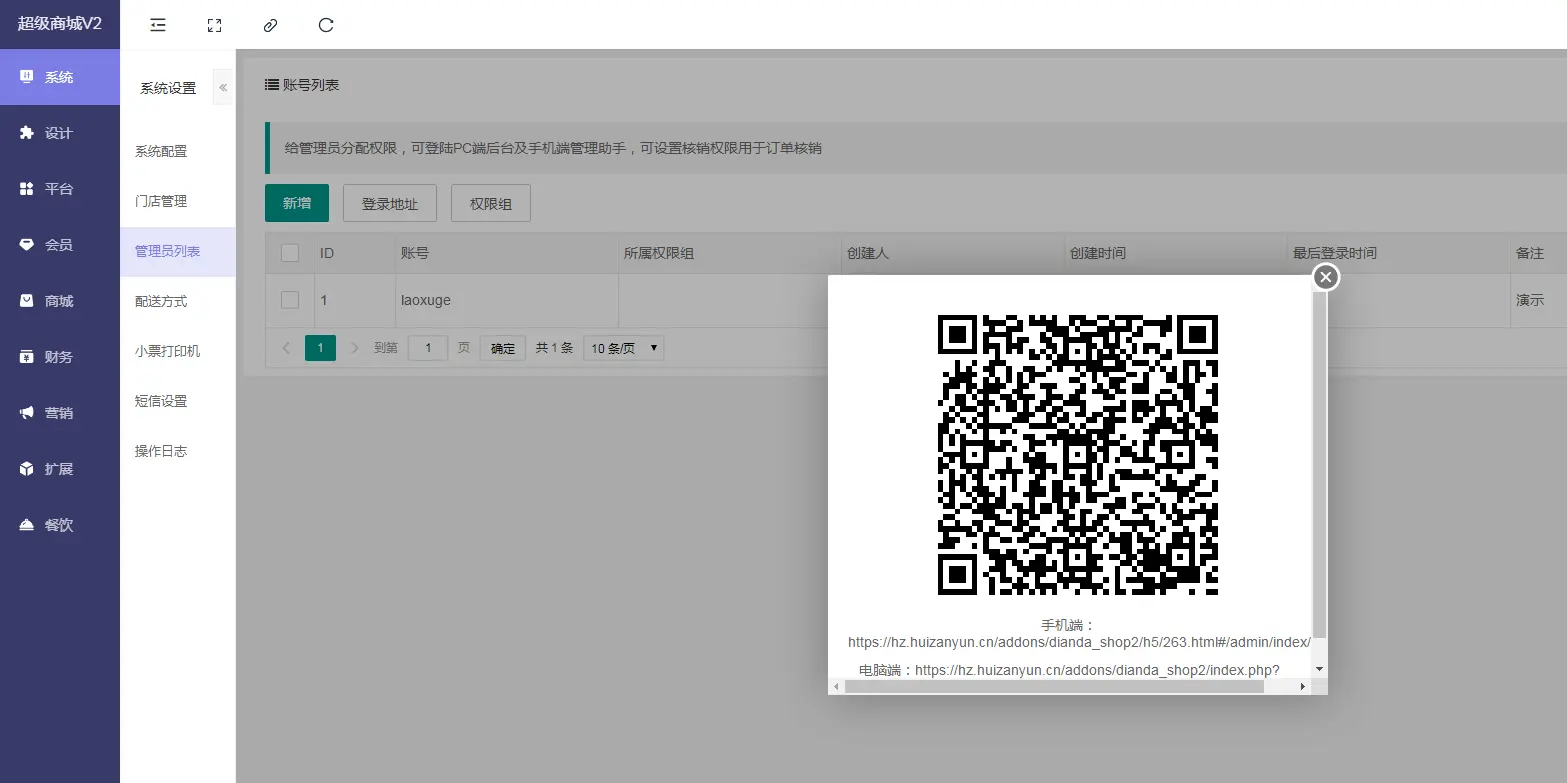Check the checkbox for row laoxuge
The height and width of the screenshot is (783, 1567).
(x=290, y=300)
